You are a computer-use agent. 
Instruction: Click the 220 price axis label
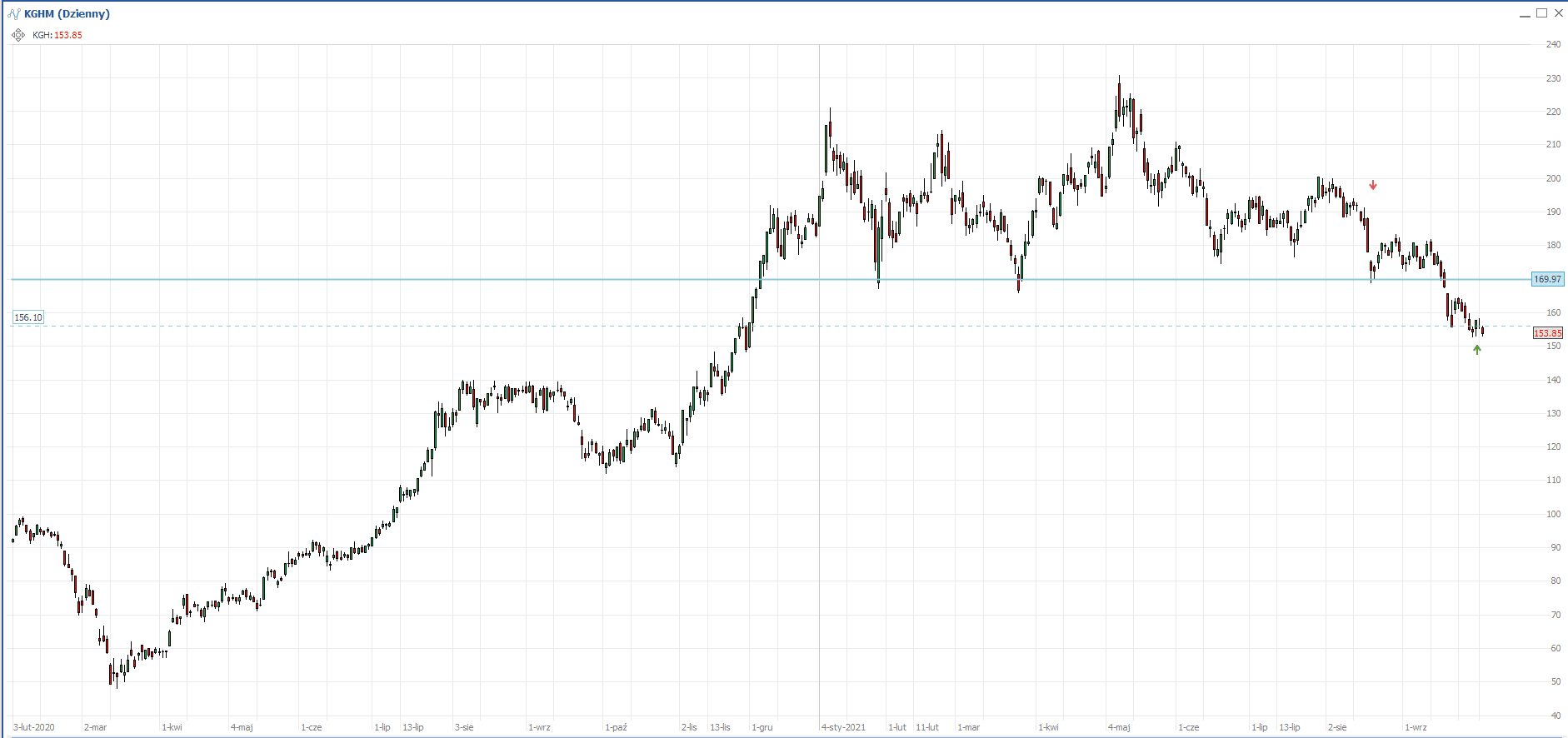[x=1553, y=112]
